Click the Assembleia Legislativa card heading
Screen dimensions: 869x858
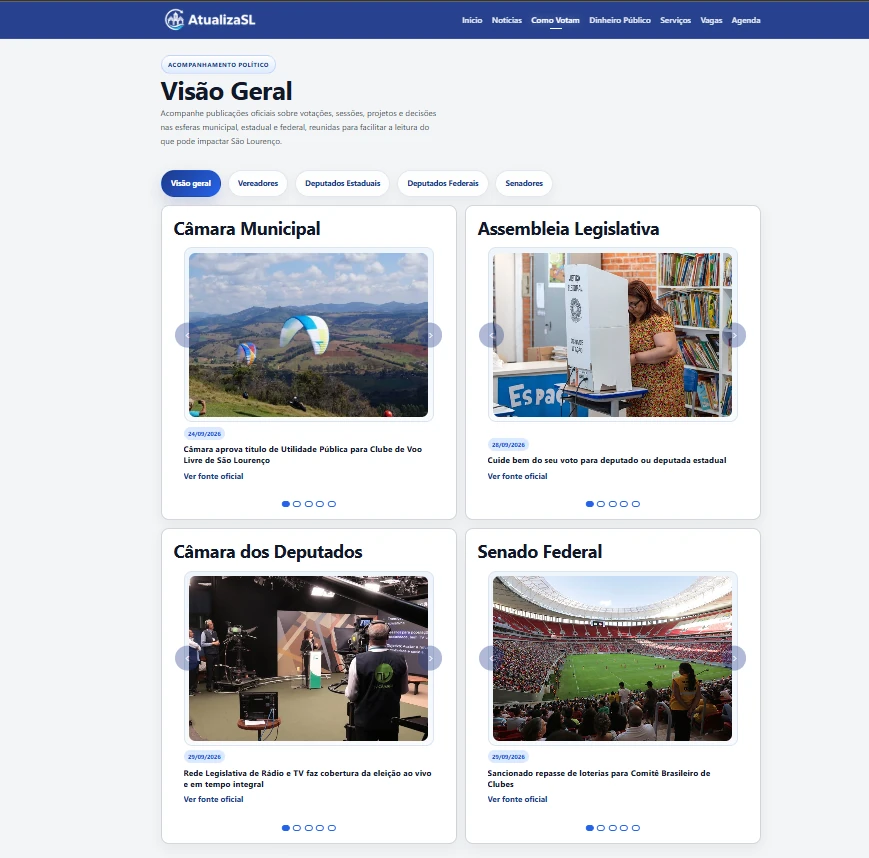(568, 229)
